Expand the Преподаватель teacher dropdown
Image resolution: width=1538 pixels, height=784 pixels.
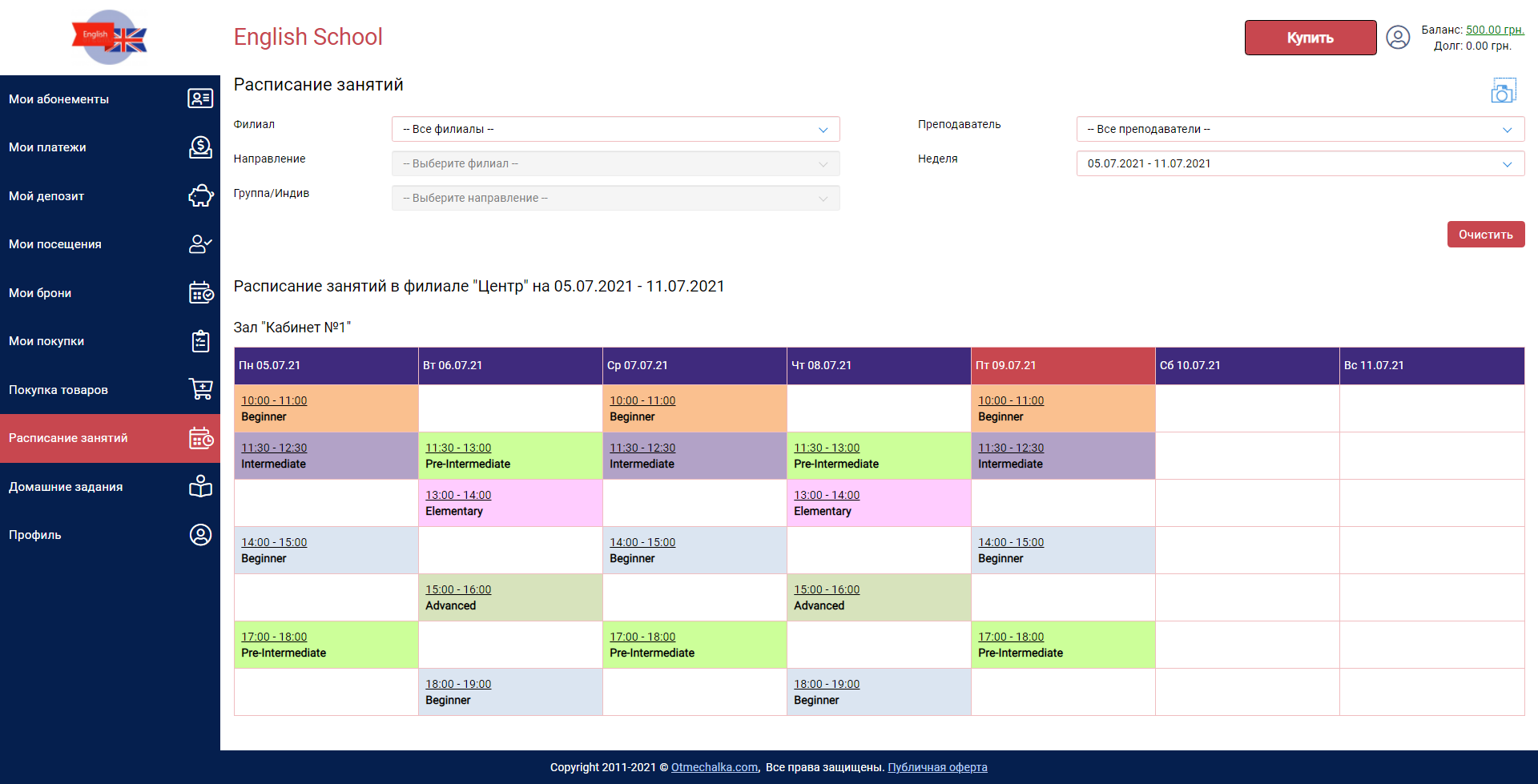(1299, 129)
